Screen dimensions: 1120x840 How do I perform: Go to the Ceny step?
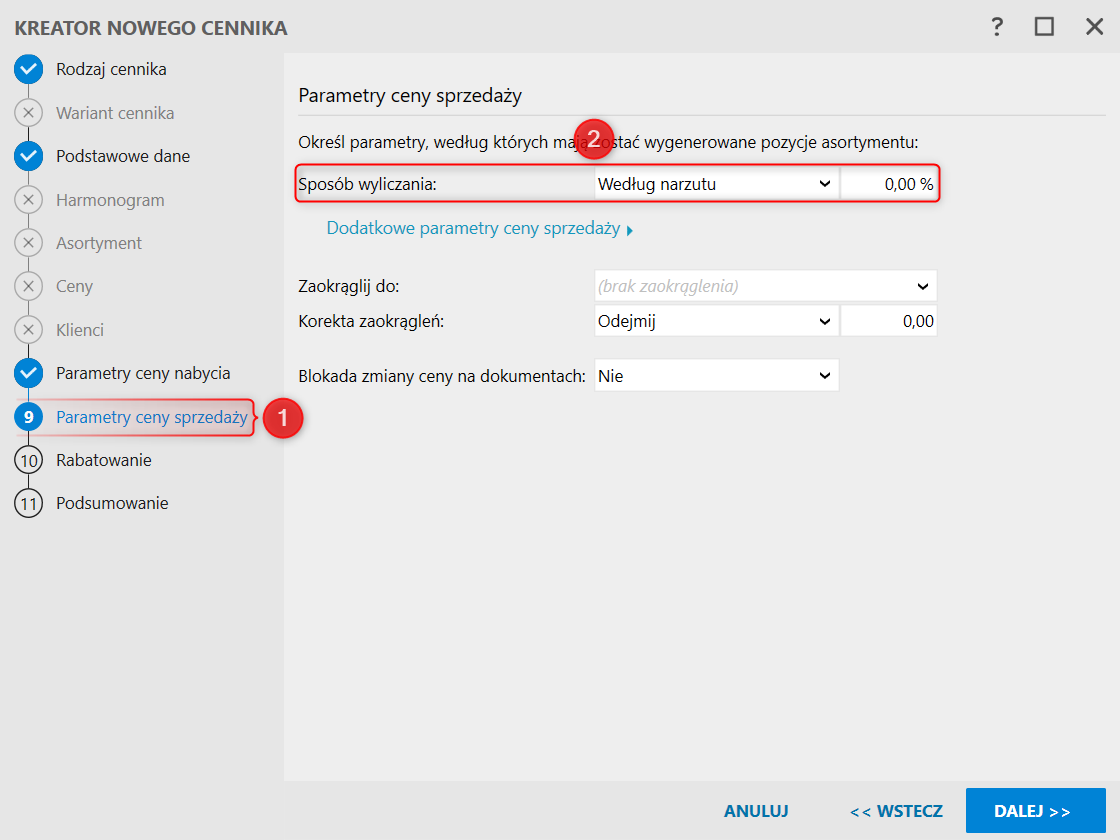pos(74,286)
